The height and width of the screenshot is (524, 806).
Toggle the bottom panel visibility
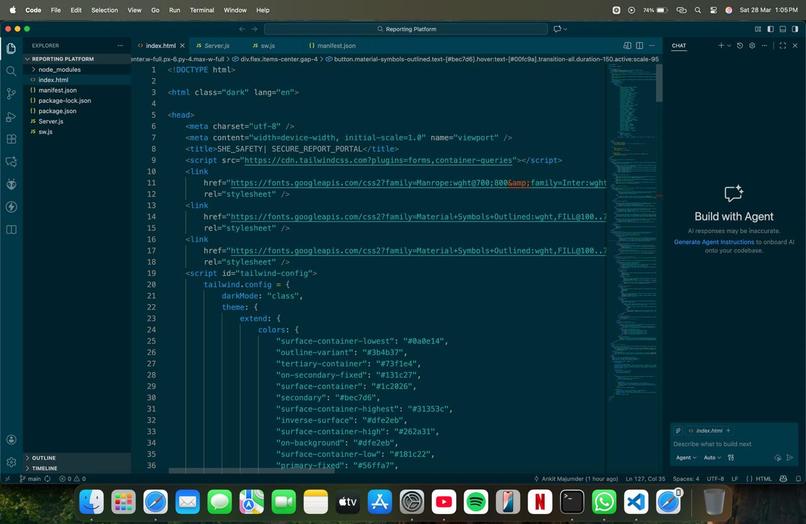(x=782, y=29)
